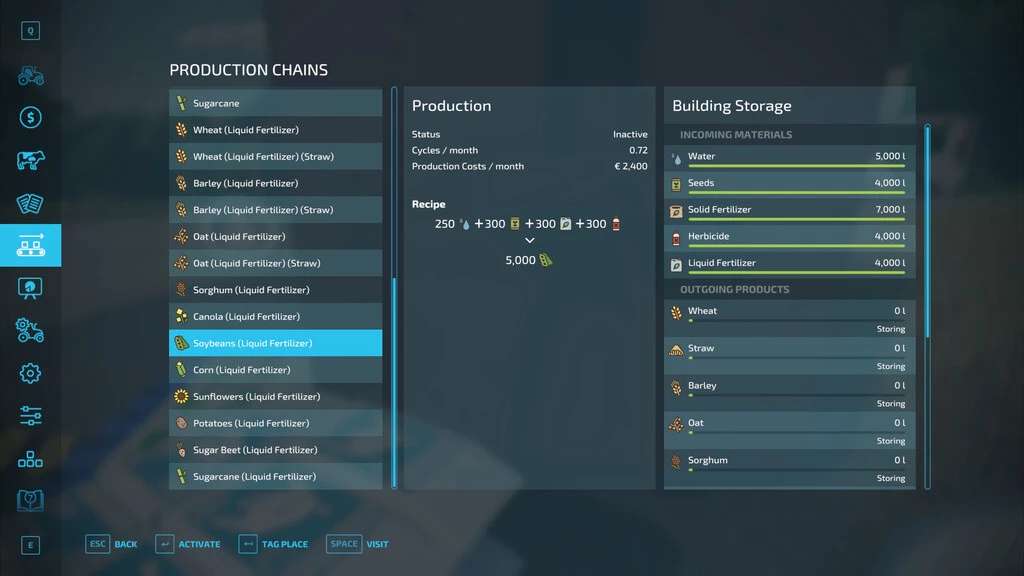This screenshot has width=1024, height=576.
Task: Click the E next page key icon
Action: pos(30,545)
